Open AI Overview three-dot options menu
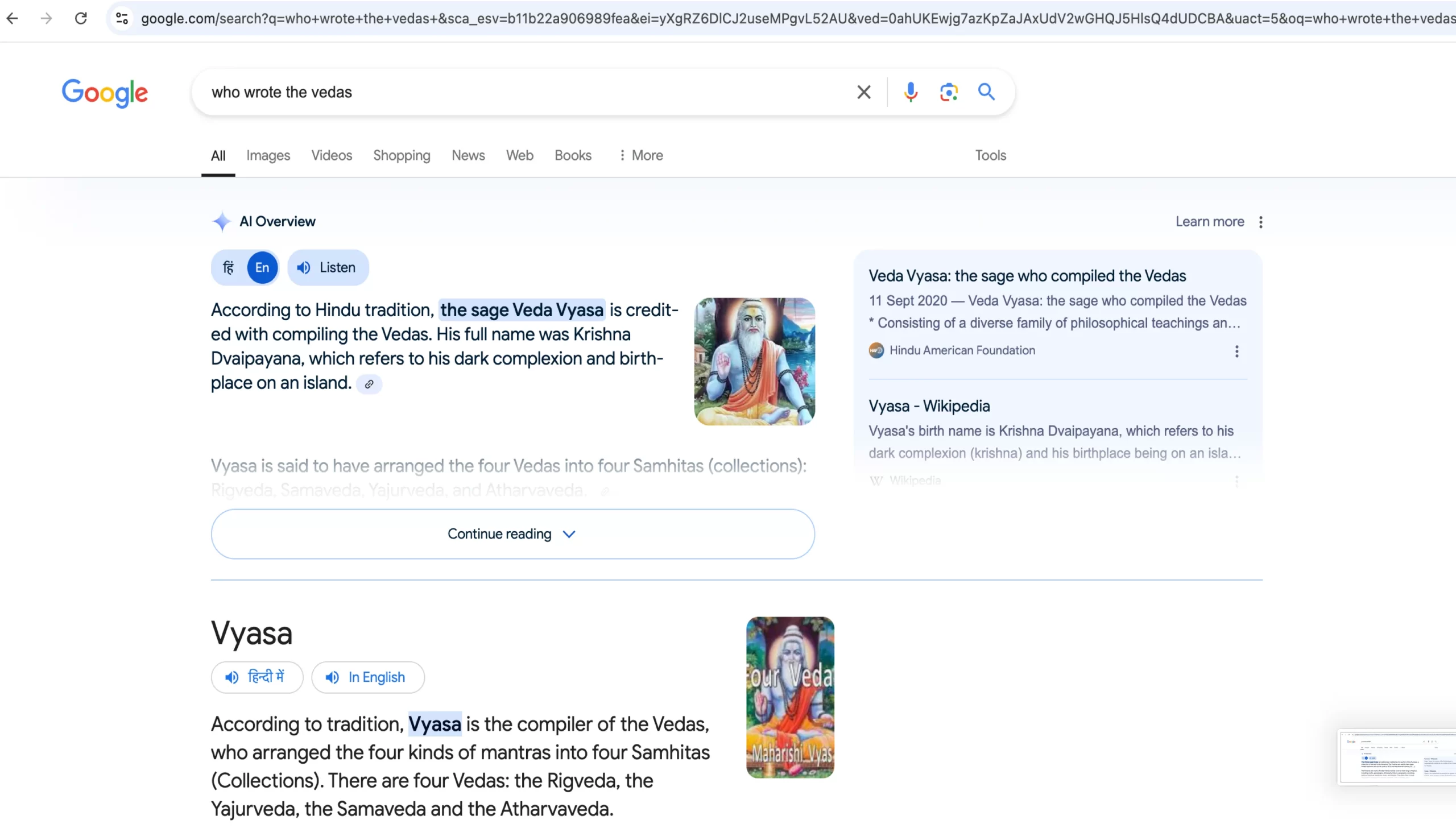Image resolution: width=1456 pixels, height=832 pixels. click(1260, 222)
